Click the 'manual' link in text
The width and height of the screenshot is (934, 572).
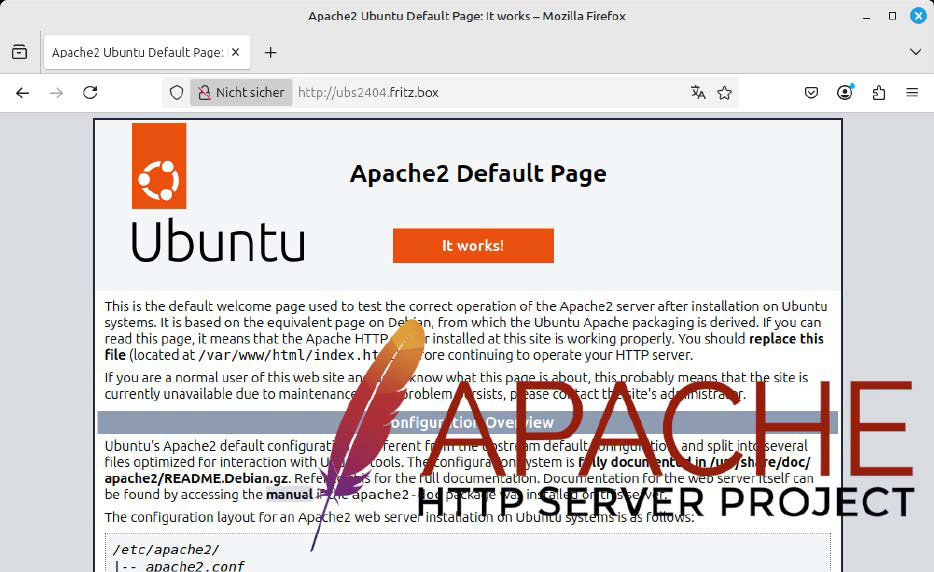pyautogui.click(x=289, y=495)
